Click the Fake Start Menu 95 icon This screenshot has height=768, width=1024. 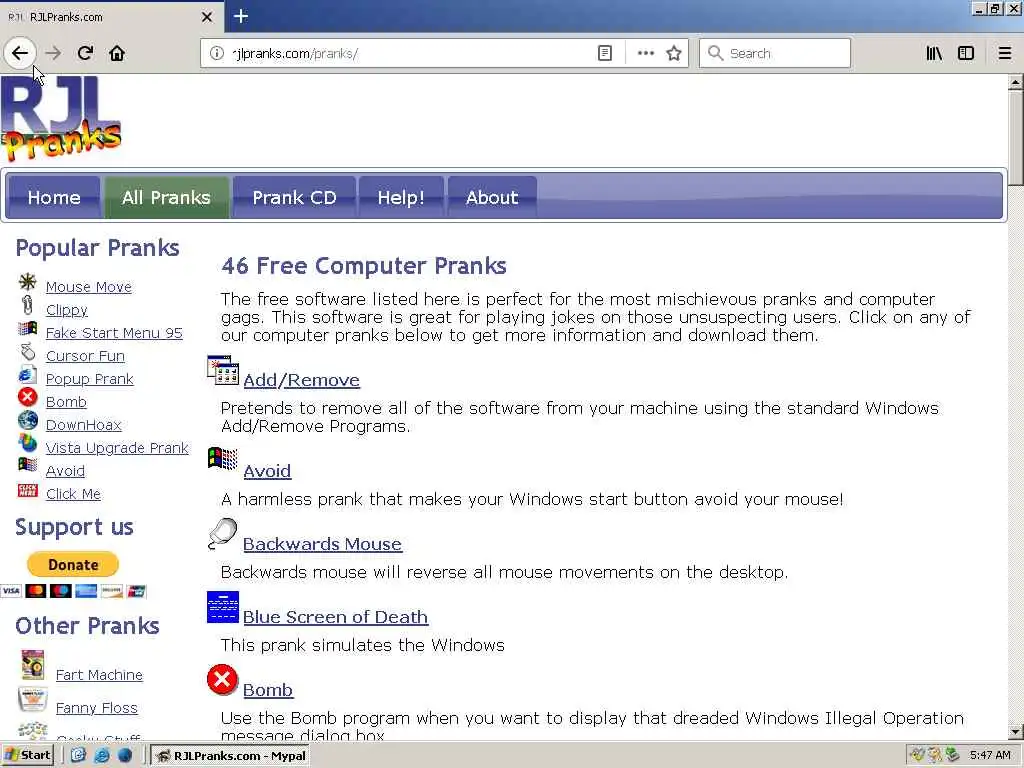[x=27, y=328]
